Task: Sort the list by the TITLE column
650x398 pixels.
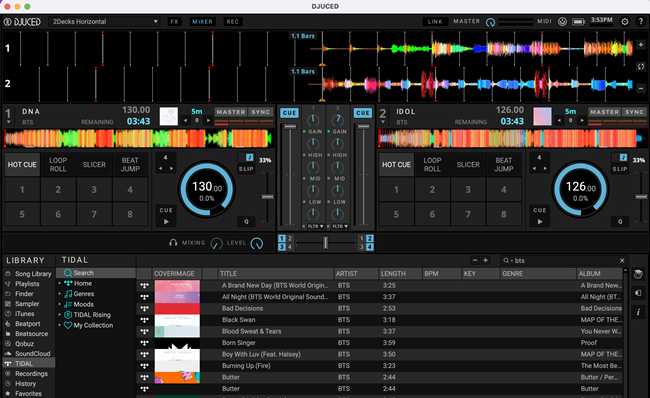Action: click(276, 274)
